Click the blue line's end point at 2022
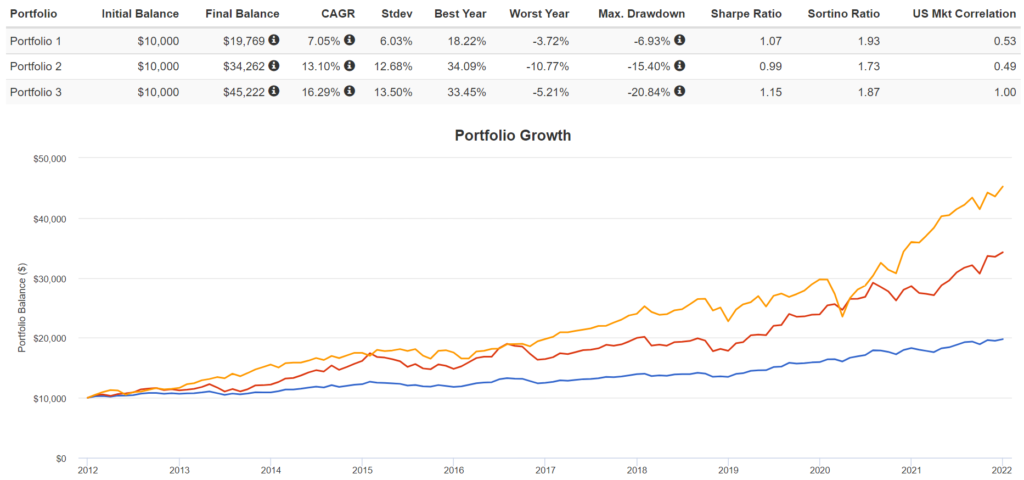Image resolution: width=1024 pixels, height=480 pixels. [1004, 339]
